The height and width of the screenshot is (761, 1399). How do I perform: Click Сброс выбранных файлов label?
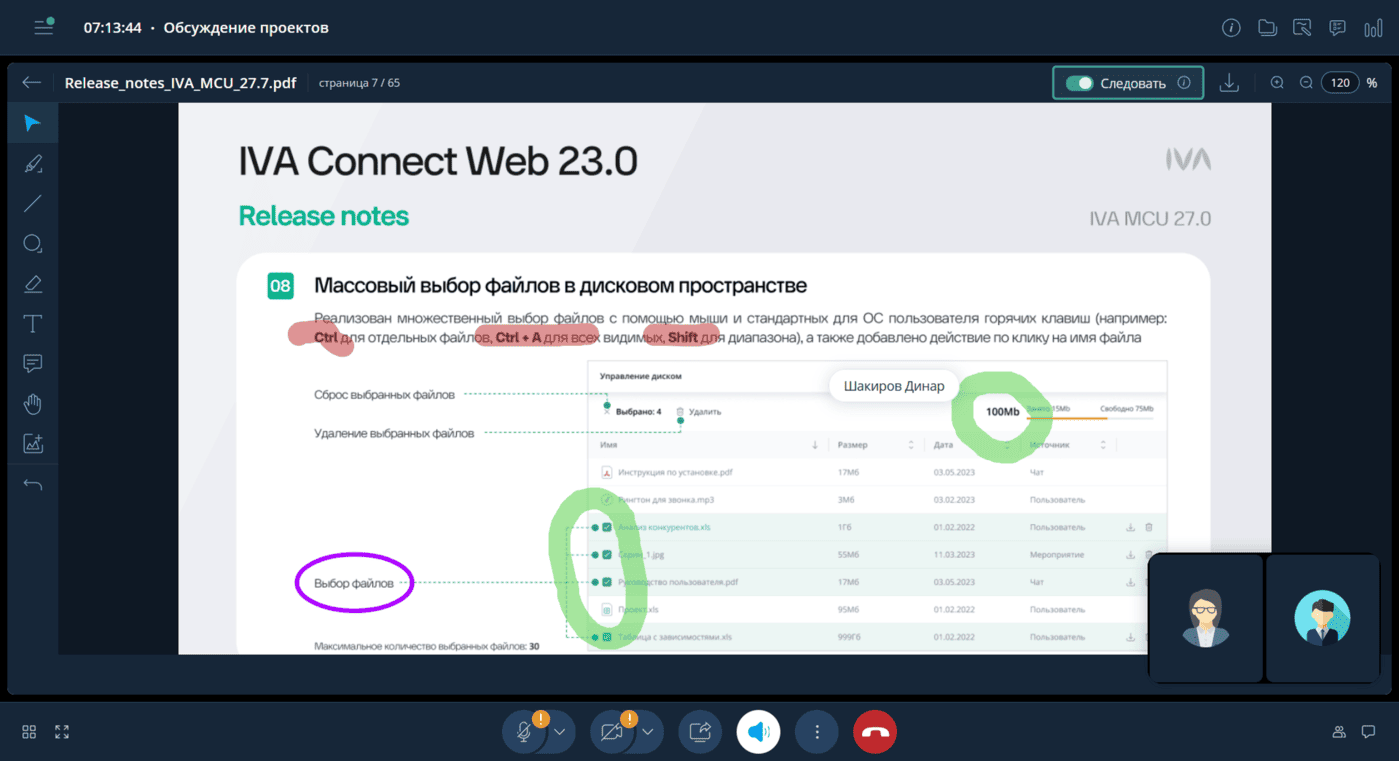(x=384, y=395)
